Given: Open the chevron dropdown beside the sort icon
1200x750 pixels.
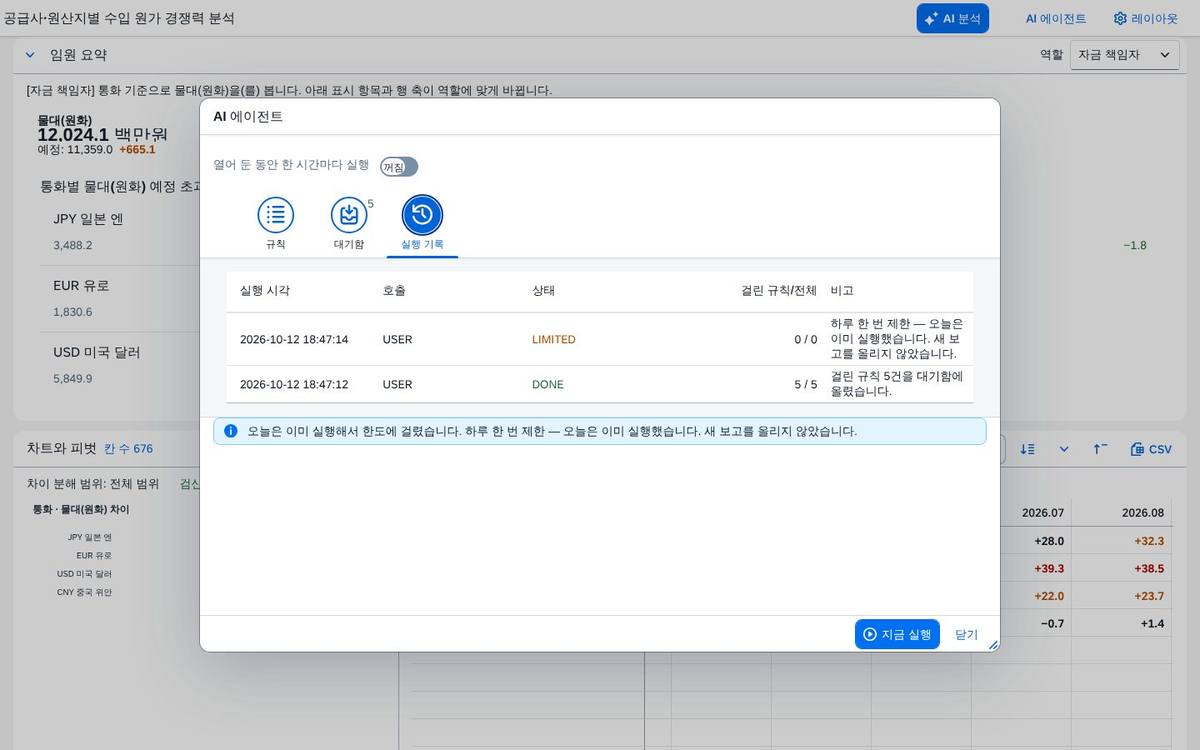Looking at the screenshot, I should click(x=1064, y=449).
